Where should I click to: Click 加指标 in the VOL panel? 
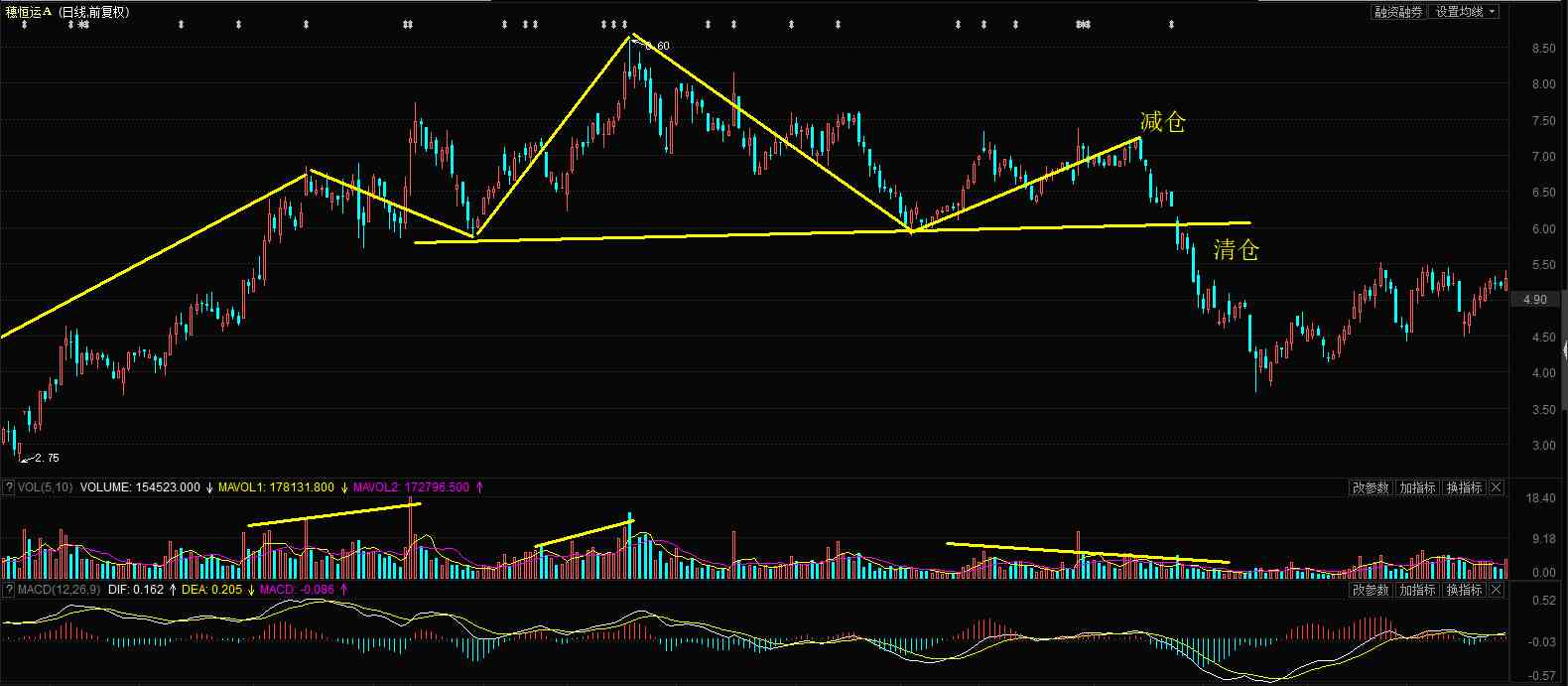pyautogui.click(x=1417, y=487)
